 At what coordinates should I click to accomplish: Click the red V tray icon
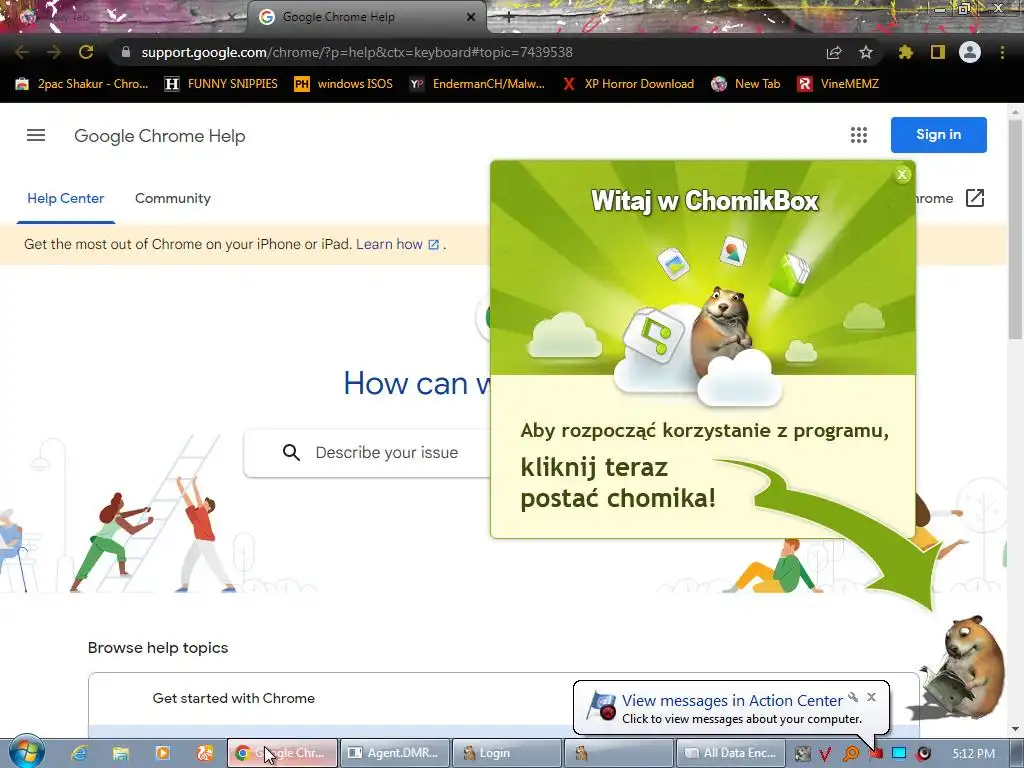pyautogui.click(x=825, y=754)
